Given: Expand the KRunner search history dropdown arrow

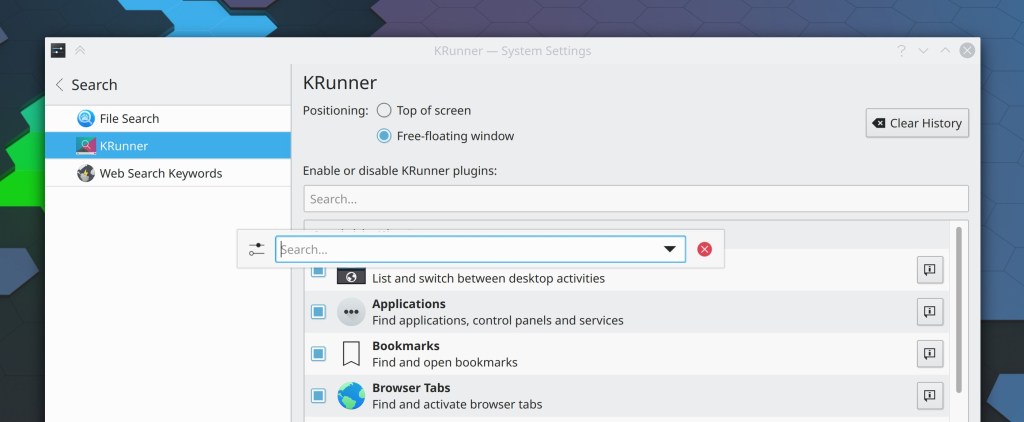Looking at the screenshot, I should coord(670,249).
